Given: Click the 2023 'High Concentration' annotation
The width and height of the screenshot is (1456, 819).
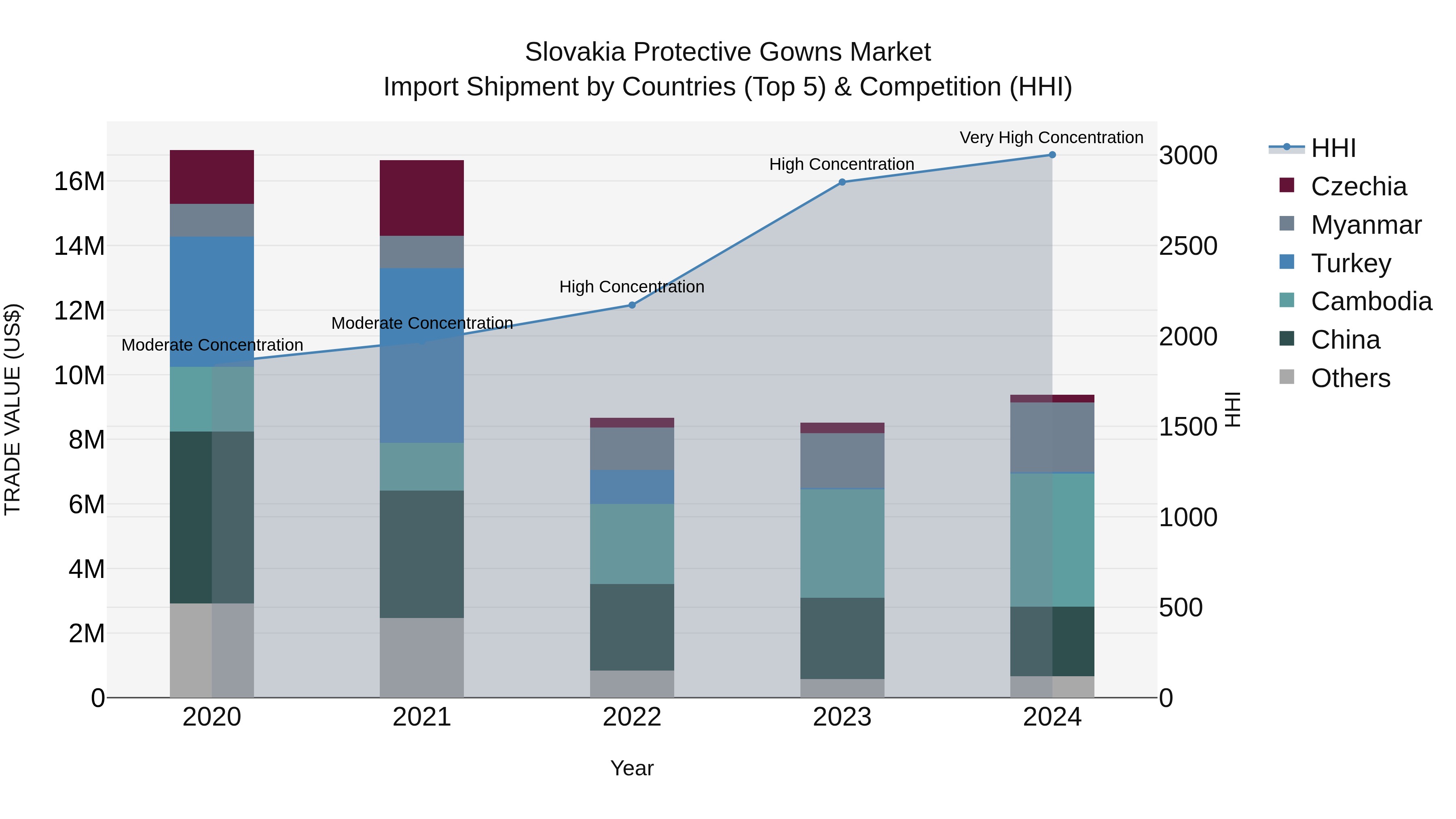Looking at the screenshot, I should click(842, 165).
